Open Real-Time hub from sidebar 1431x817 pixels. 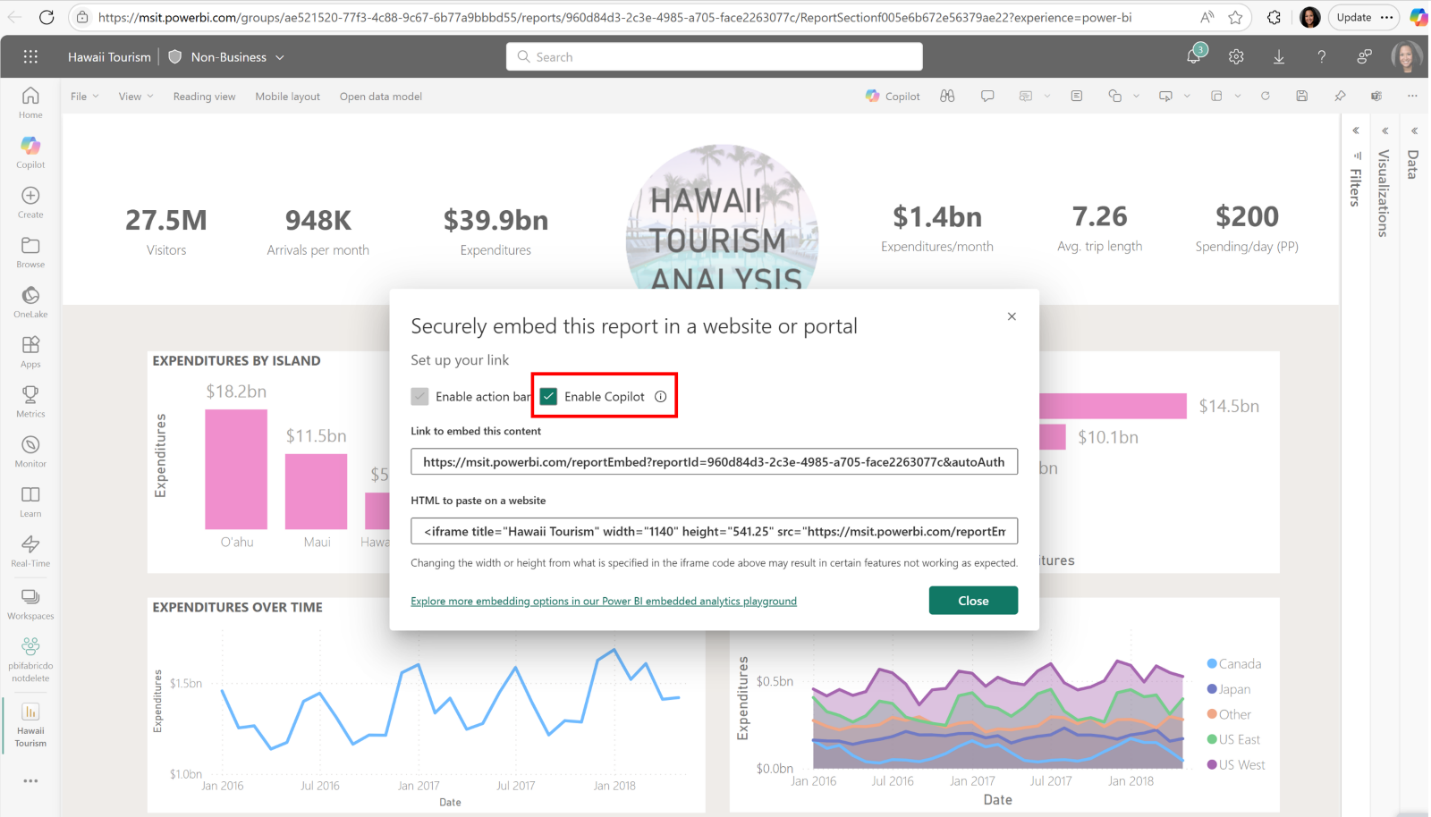point(30,551)
